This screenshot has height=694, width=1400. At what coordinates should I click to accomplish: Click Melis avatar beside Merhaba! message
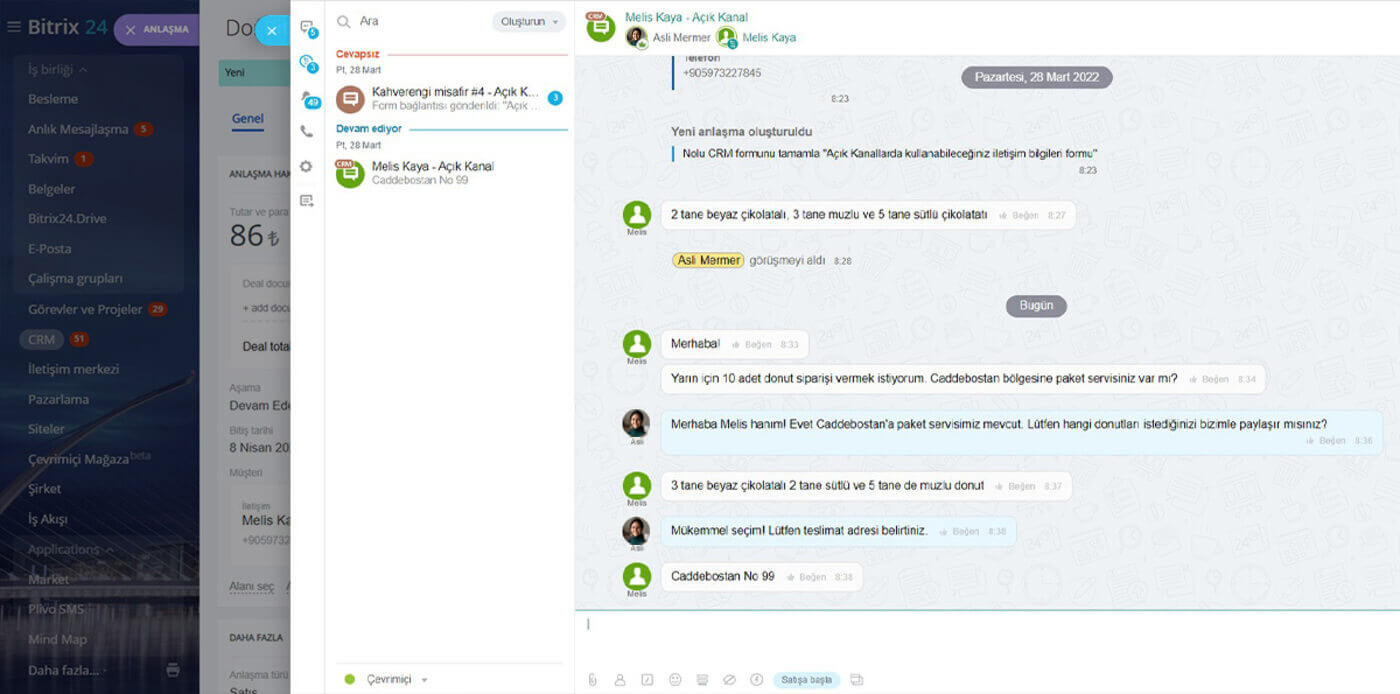coord(637,344)
